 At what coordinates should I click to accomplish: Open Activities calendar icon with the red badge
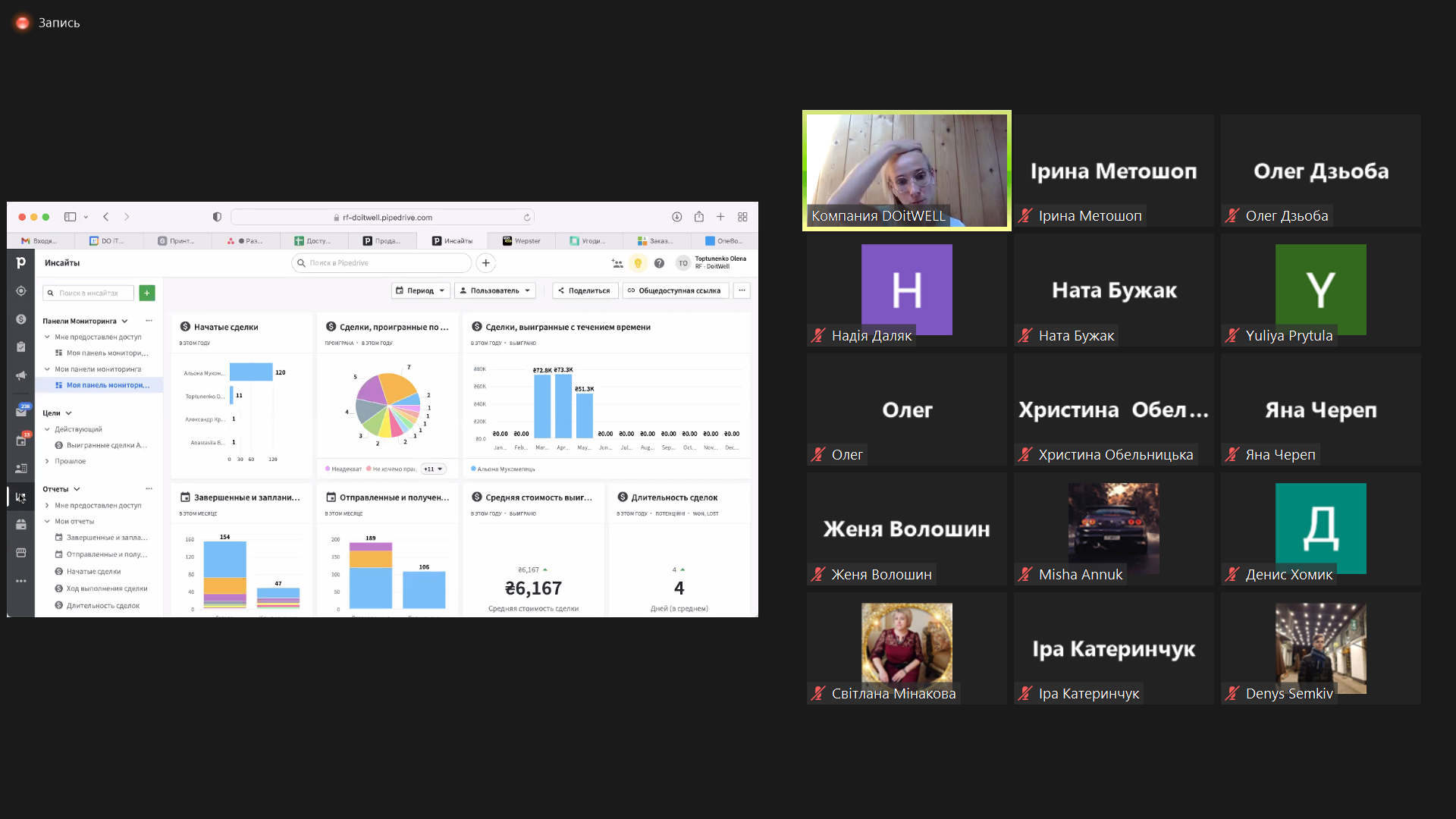pos(21,440)
